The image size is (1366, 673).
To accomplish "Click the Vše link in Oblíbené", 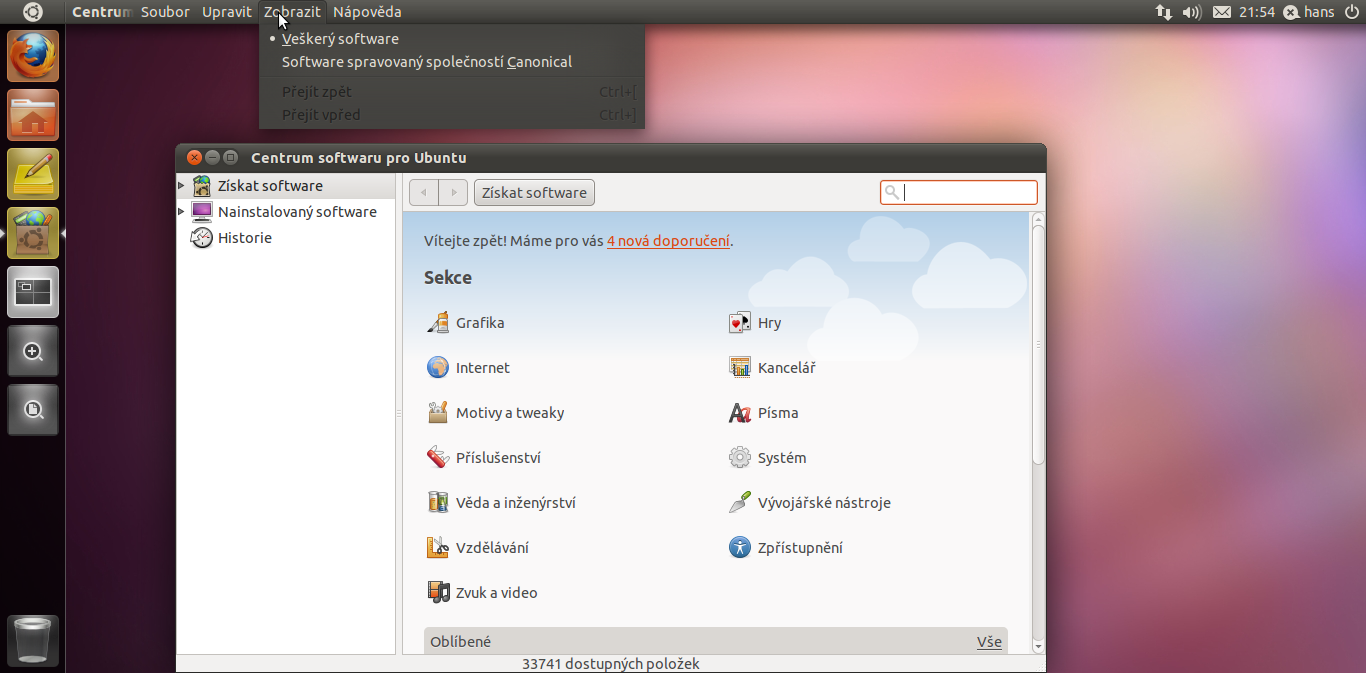I will coord(989,642).
